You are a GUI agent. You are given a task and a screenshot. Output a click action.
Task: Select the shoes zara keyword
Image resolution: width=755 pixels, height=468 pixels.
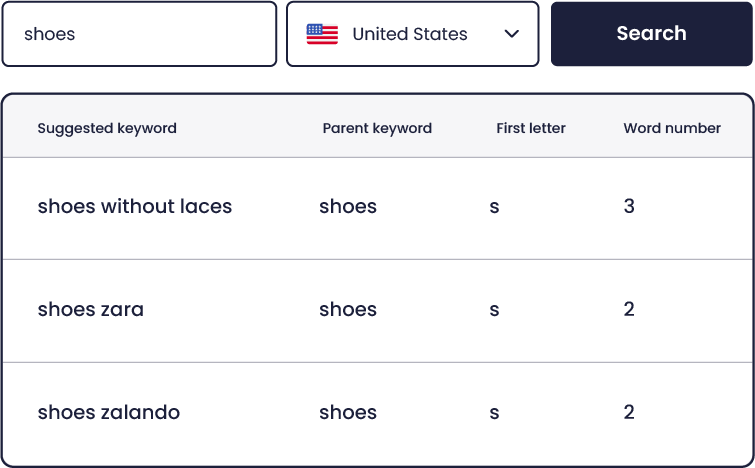[x=91, y=310]
